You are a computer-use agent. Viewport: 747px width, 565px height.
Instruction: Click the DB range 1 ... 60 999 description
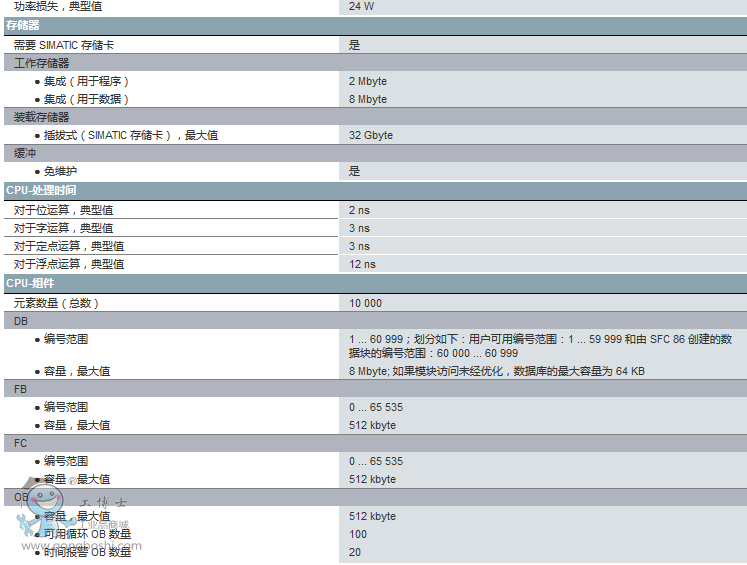[540, 346]
